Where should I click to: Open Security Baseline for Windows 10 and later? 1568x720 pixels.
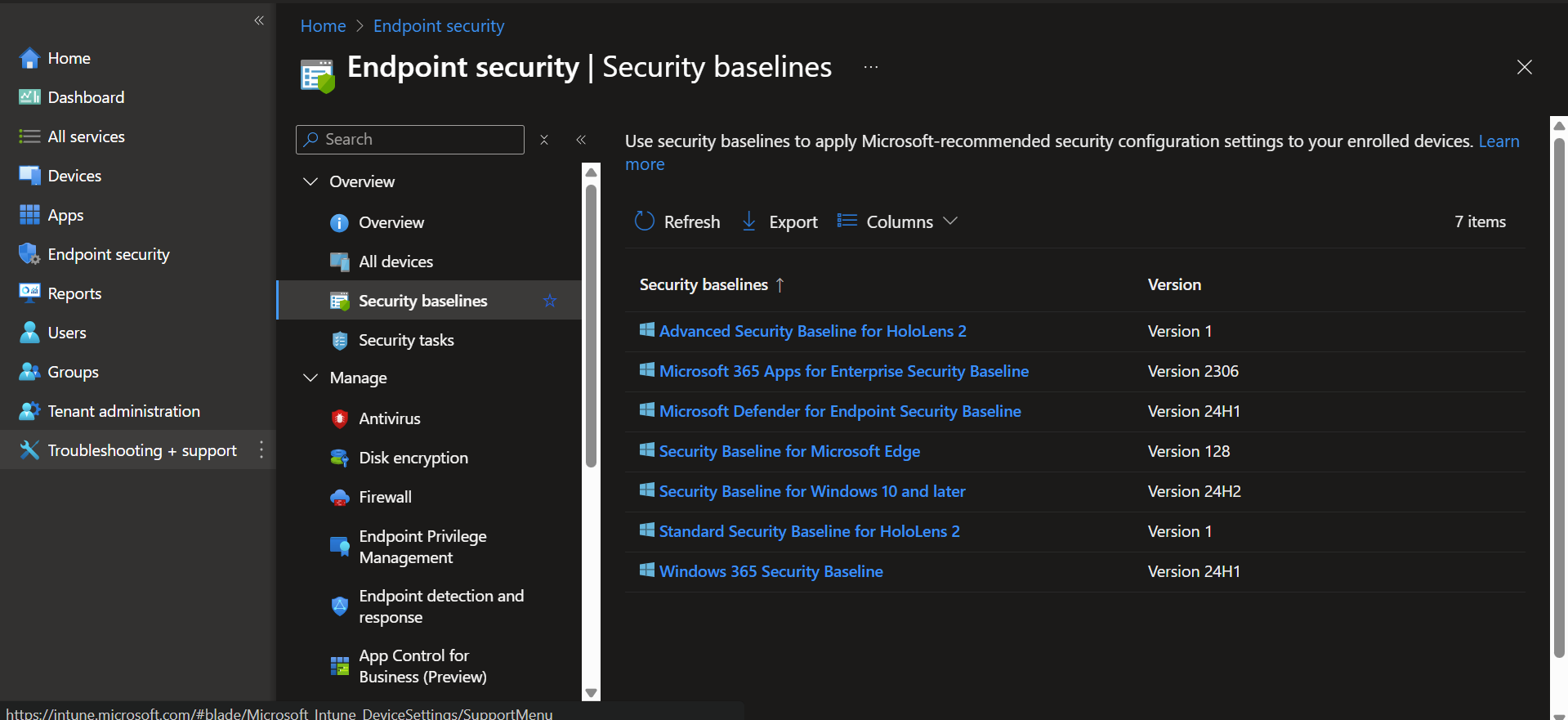tap(812, 491)
